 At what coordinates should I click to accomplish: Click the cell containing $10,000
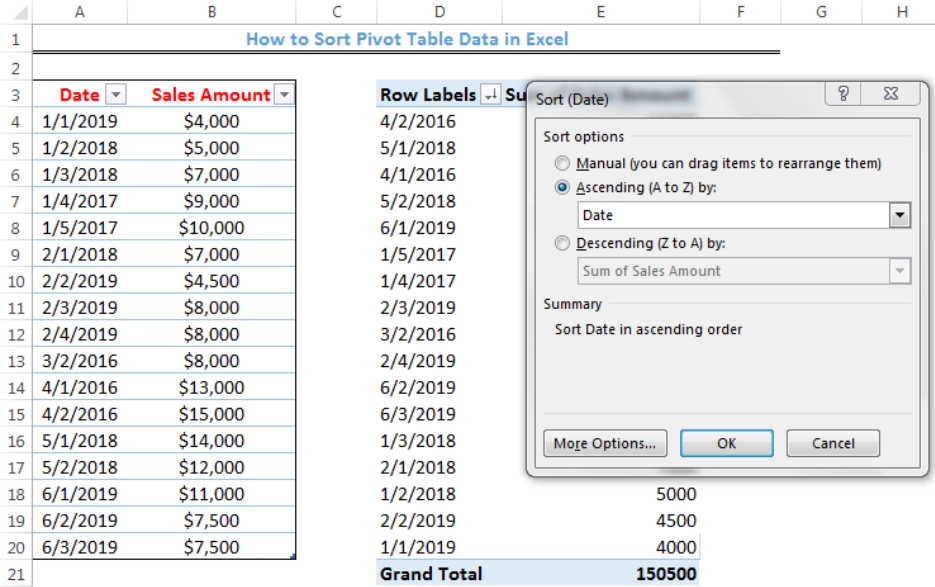coord(212,225)
